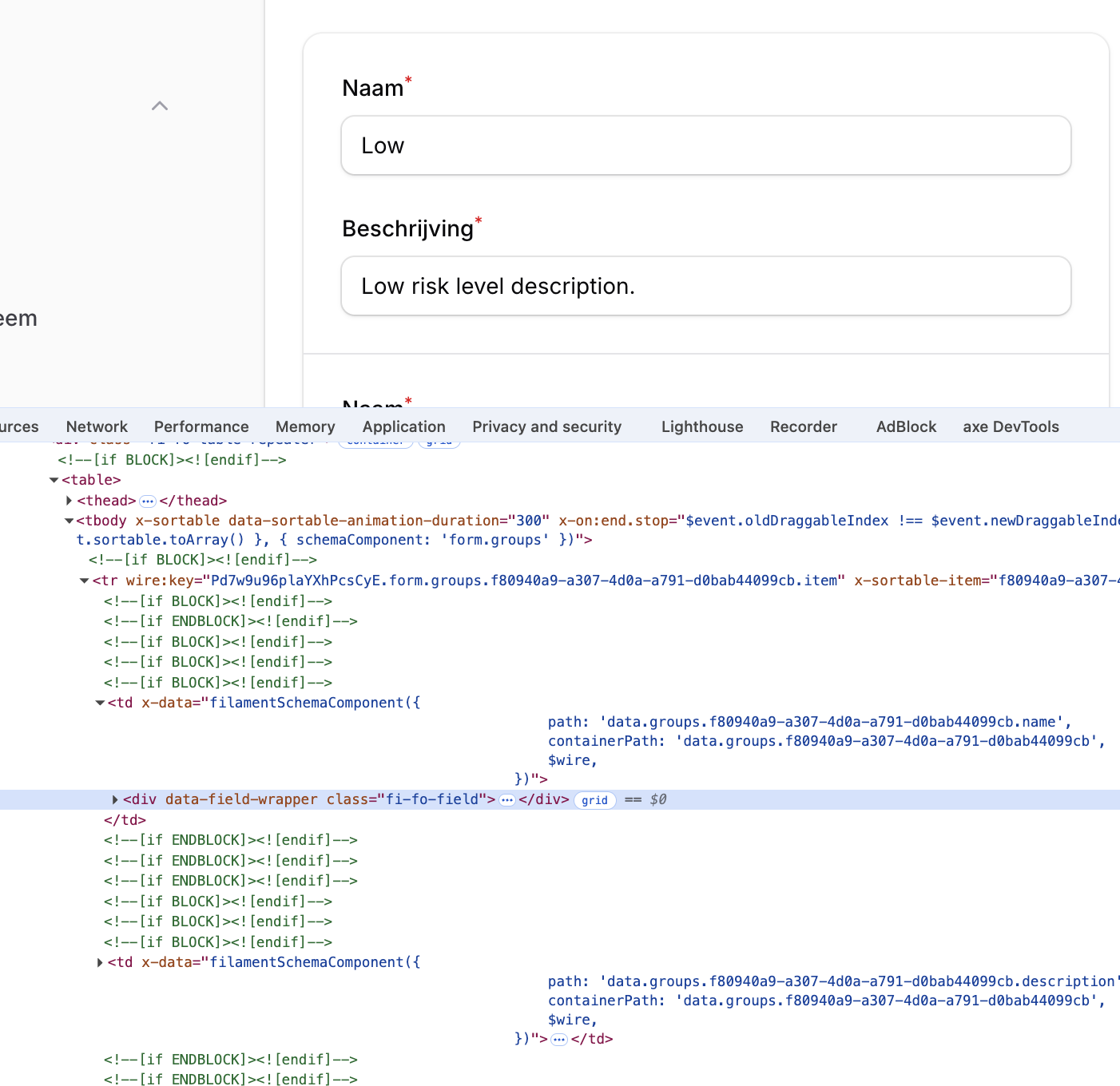Select the axe DevTools tab
Screen dimensions: 1120x1086
[x=1011, y=426]
